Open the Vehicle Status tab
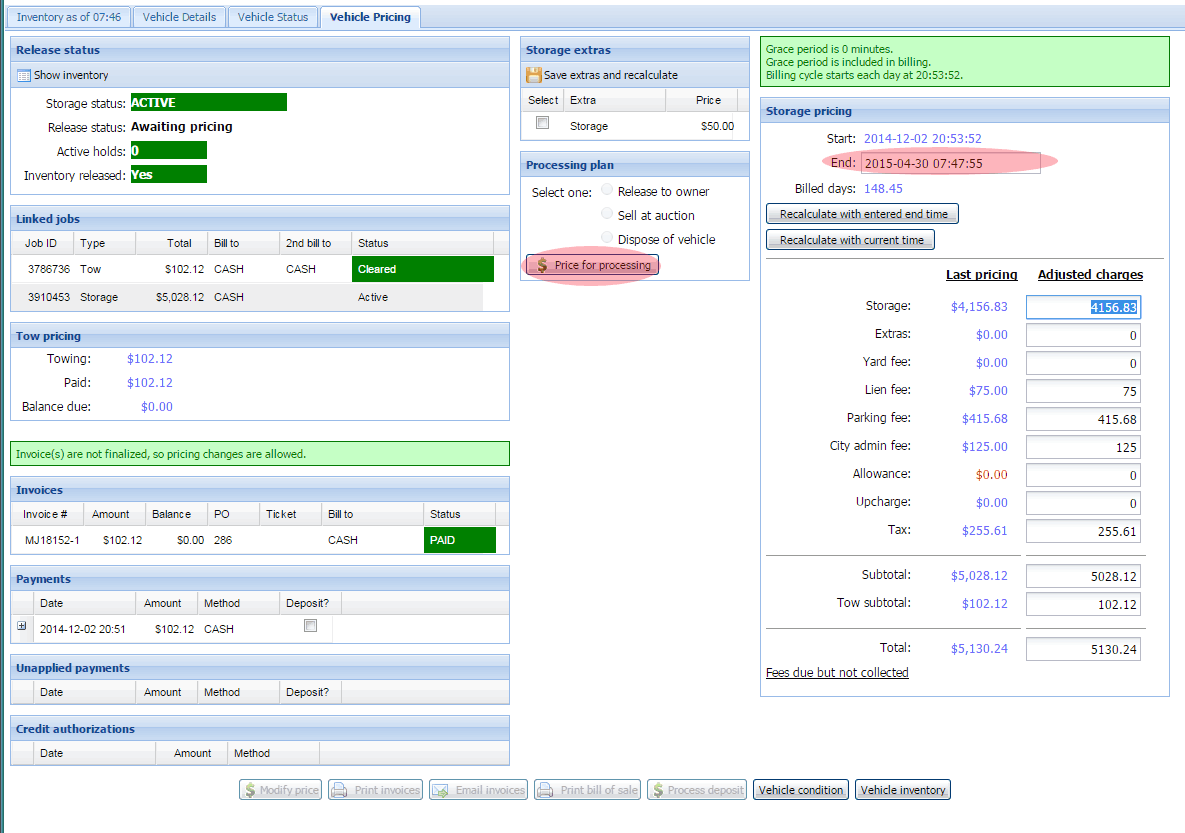 (273, 17)
